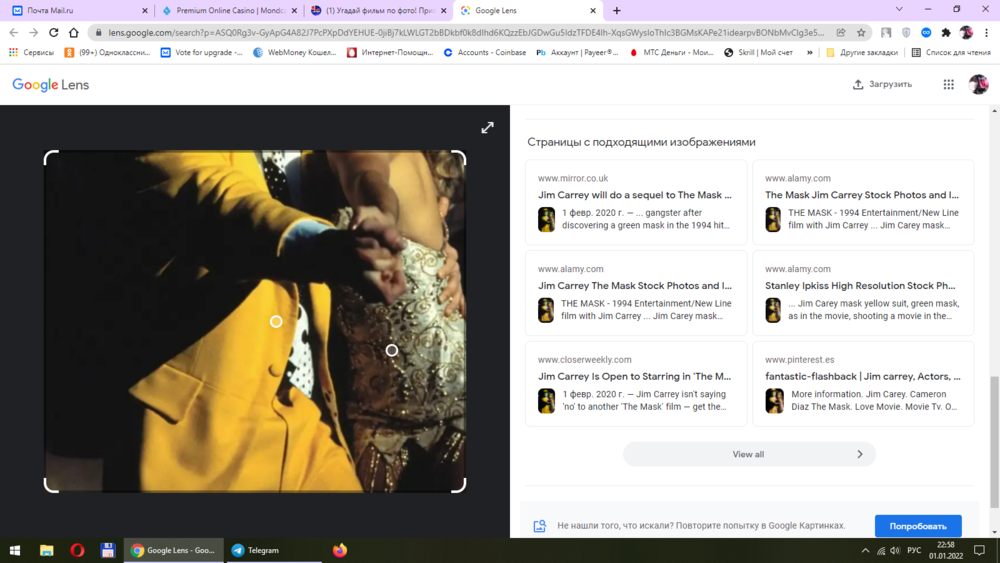The width and height of the screenshot is (1000, 563).
Task: Expand hidden bookmarks with double chevron
Action: tap(810, 52)
